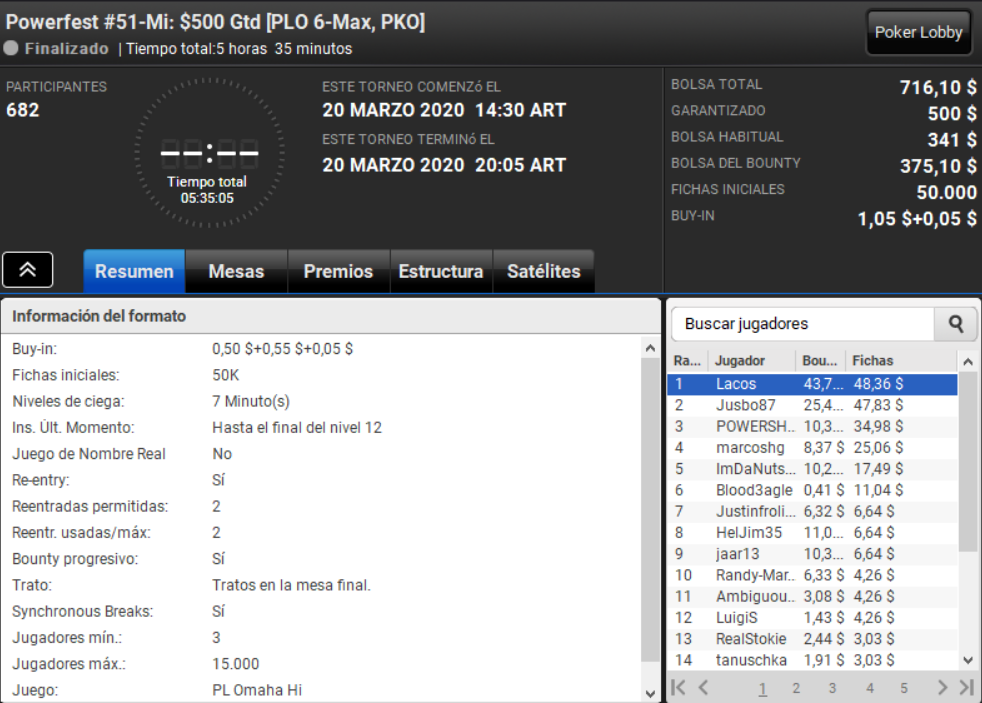Collapse the header with double-chevron button
Viewport: 982px width, 703px height.
(28, 270)
